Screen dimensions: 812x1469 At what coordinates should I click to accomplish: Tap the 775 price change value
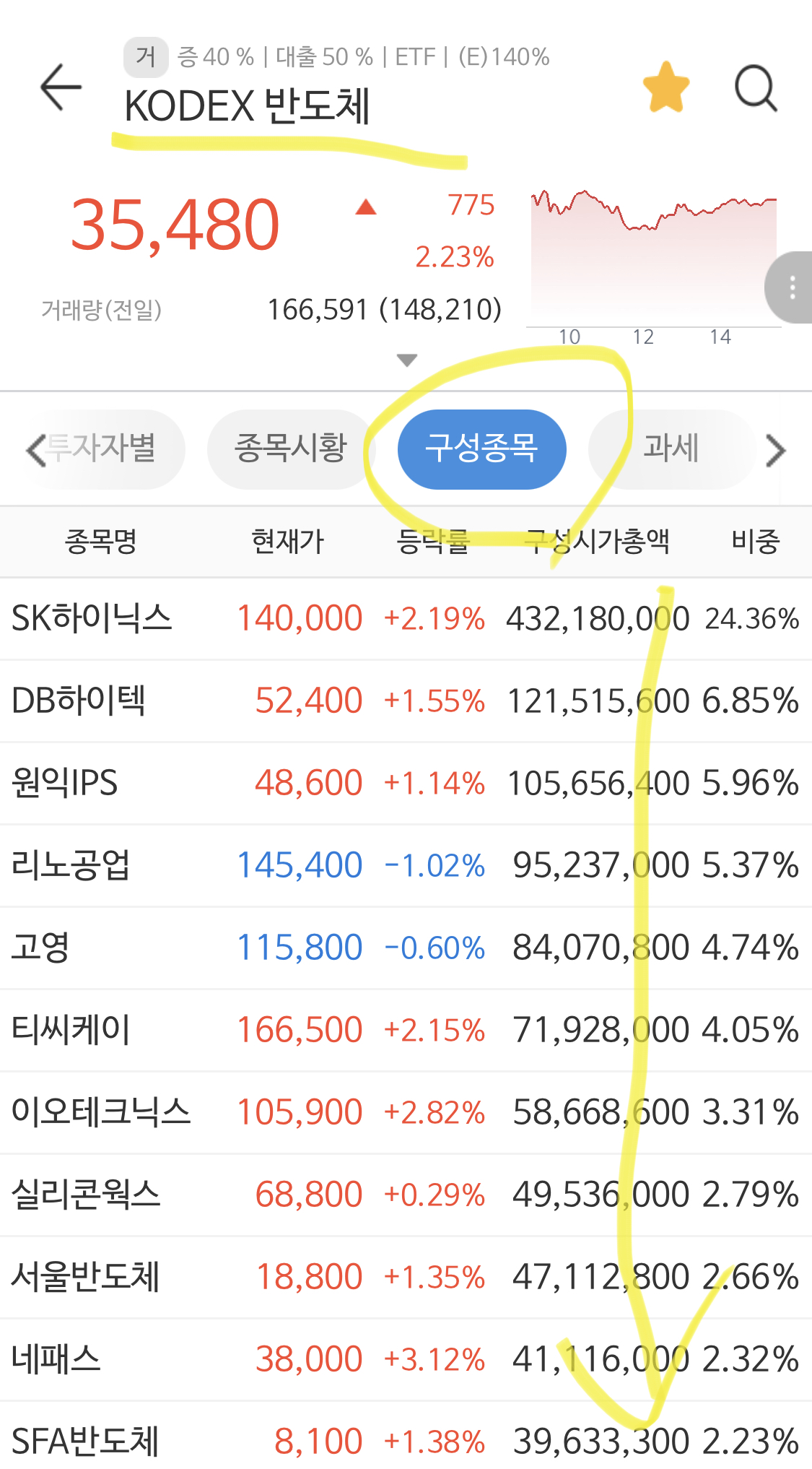pyautogui.click(x=471, y=205)
